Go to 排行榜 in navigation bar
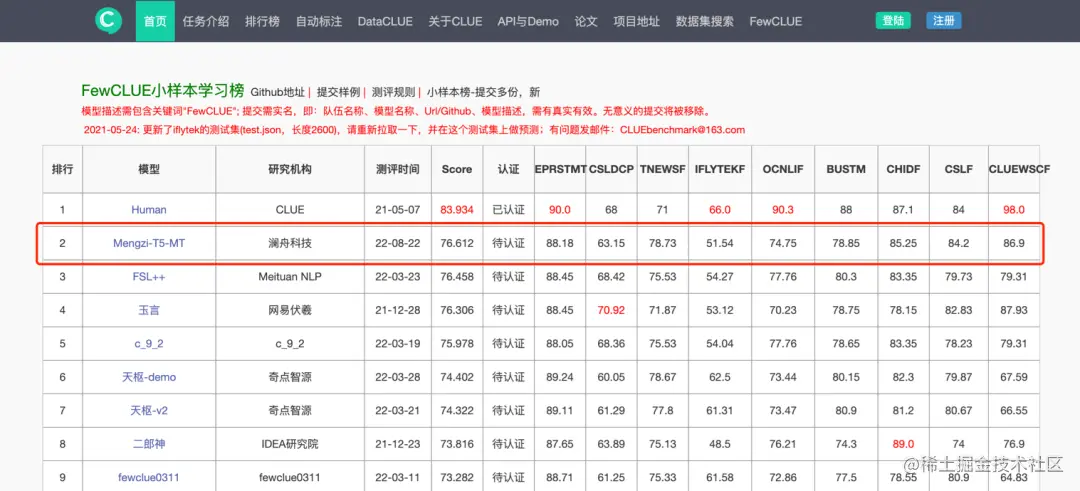The image size is (1080, 491). [262, 21]
